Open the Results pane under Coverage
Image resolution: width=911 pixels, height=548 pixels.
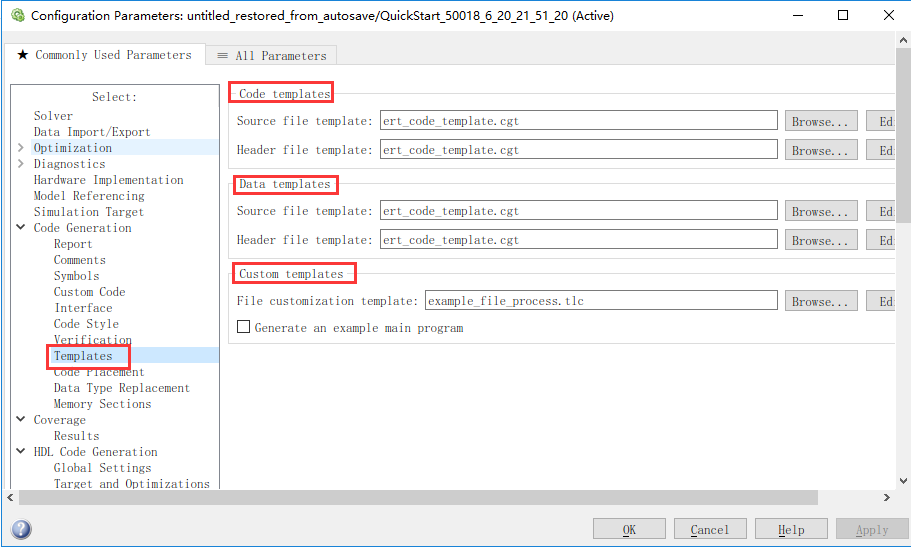[x=77, y=435]
